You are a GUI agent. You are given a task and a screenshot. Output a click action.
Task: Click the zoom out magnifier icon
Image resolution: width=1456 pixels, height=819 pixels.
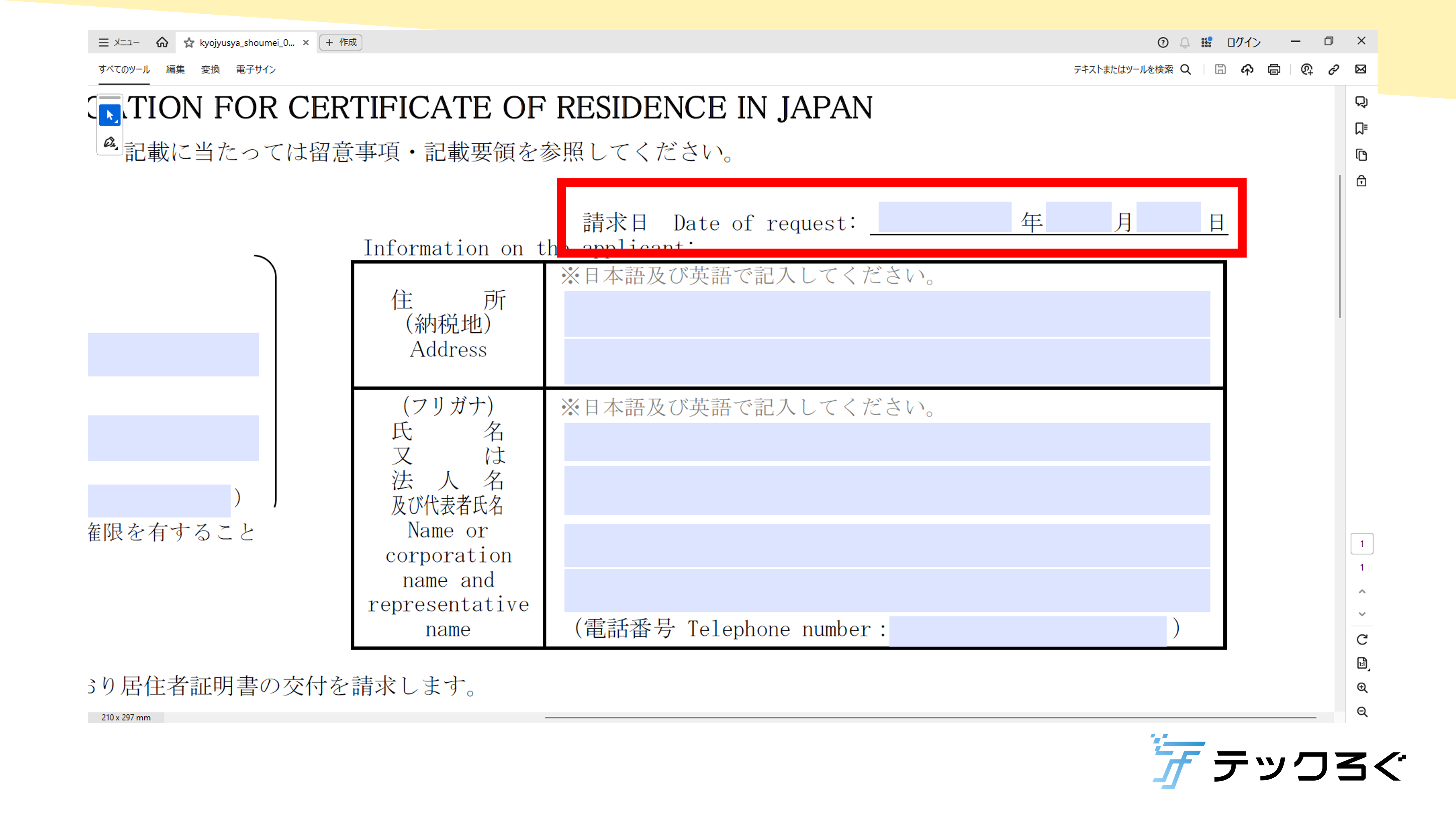click(x=1362, y=711)
